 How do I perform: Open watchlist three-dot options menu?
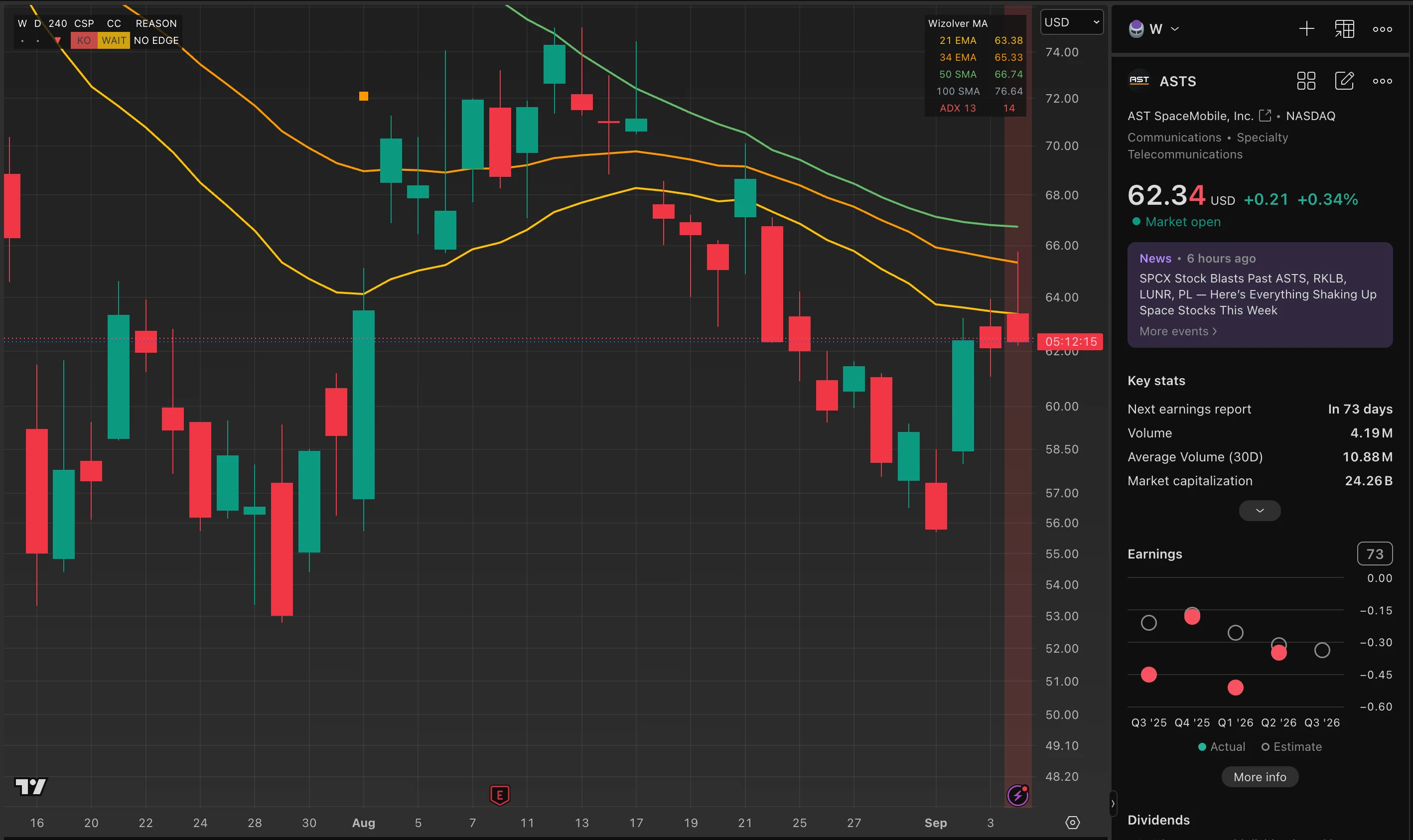(1382, 29)
